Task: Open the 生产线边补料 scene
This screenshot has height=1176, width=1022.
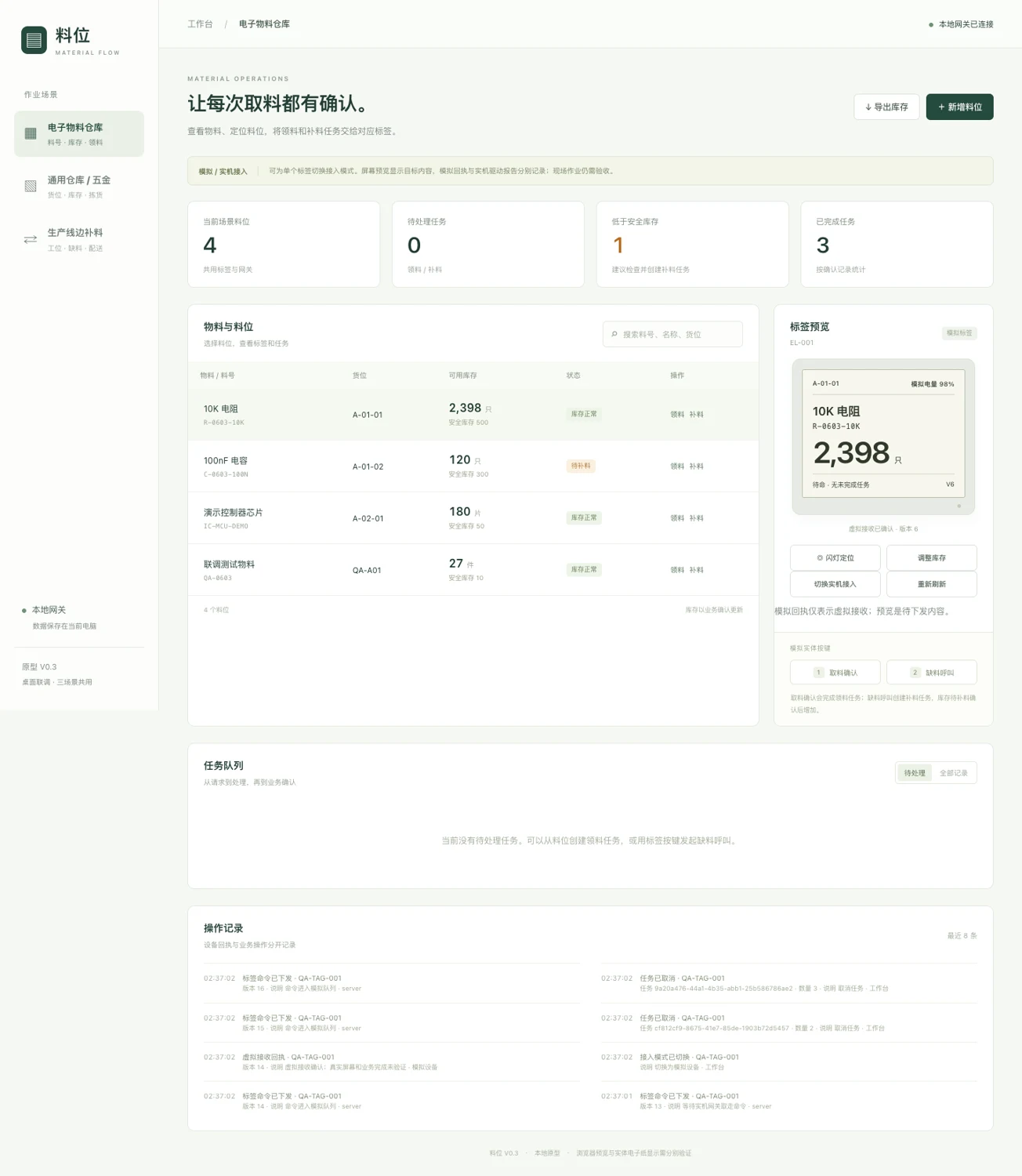Action: click(79, 239)
